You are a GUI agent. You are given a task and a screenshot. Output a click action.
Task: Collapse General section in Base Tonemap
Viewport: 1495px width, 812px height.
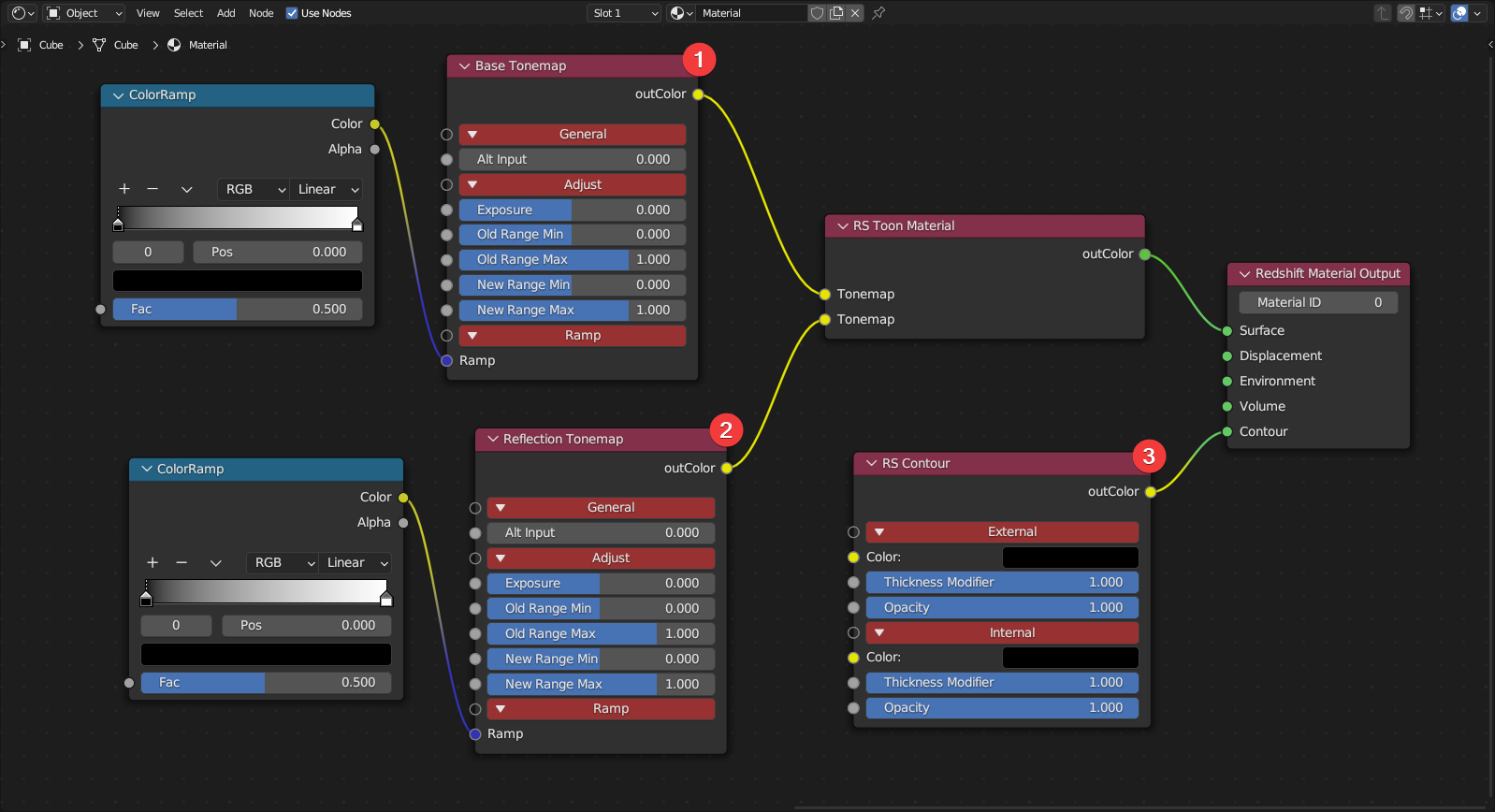(572, 134)
